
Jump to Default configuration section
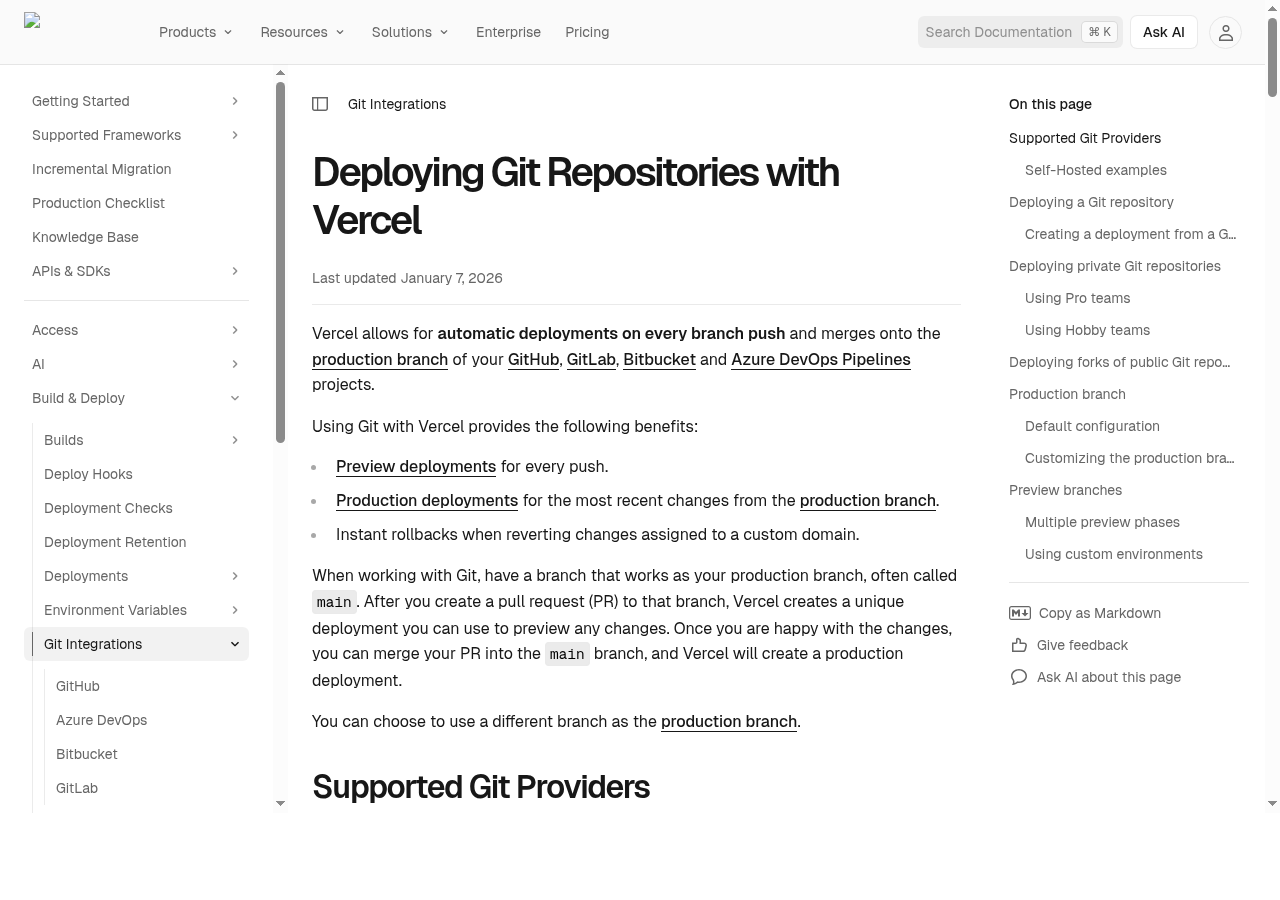pyautogui.click(x=1092, y=426)
